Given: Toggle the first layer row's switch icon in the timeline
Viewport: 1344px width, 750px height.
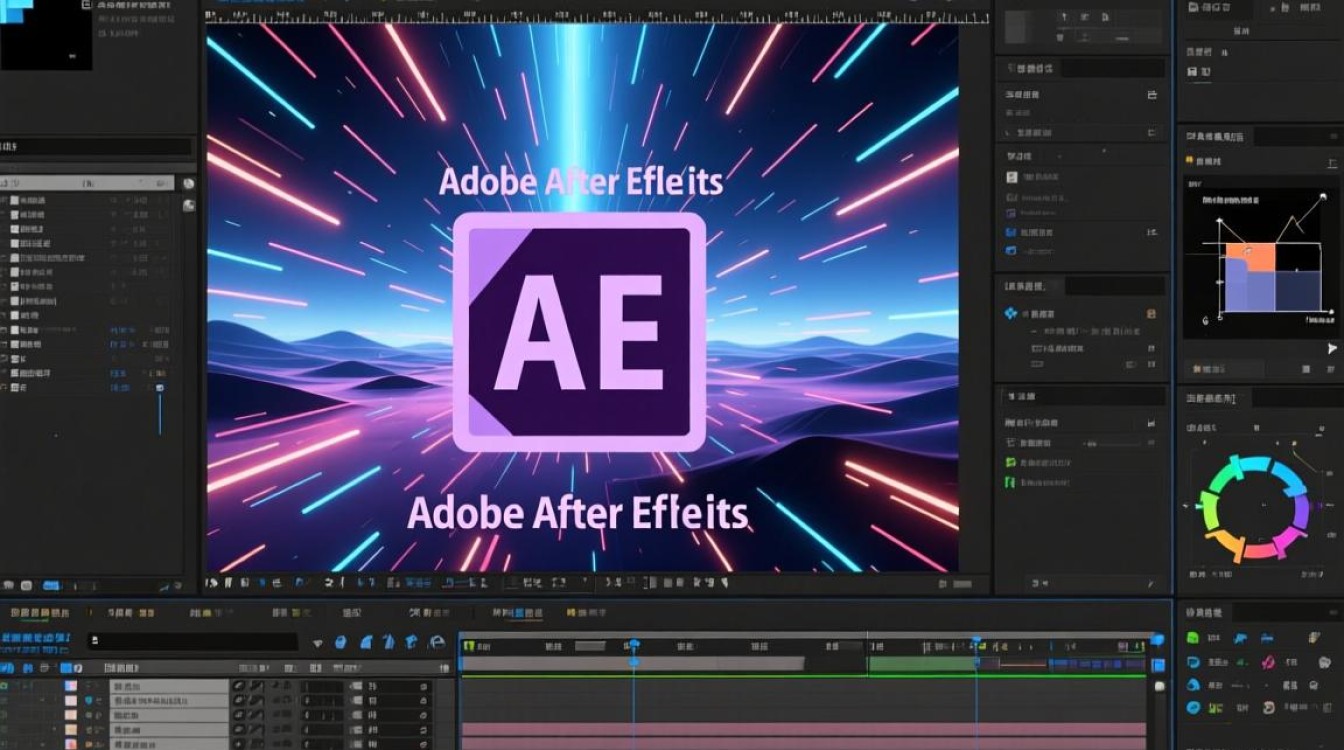Looking at the screenshot, I should tap(240, 687).
